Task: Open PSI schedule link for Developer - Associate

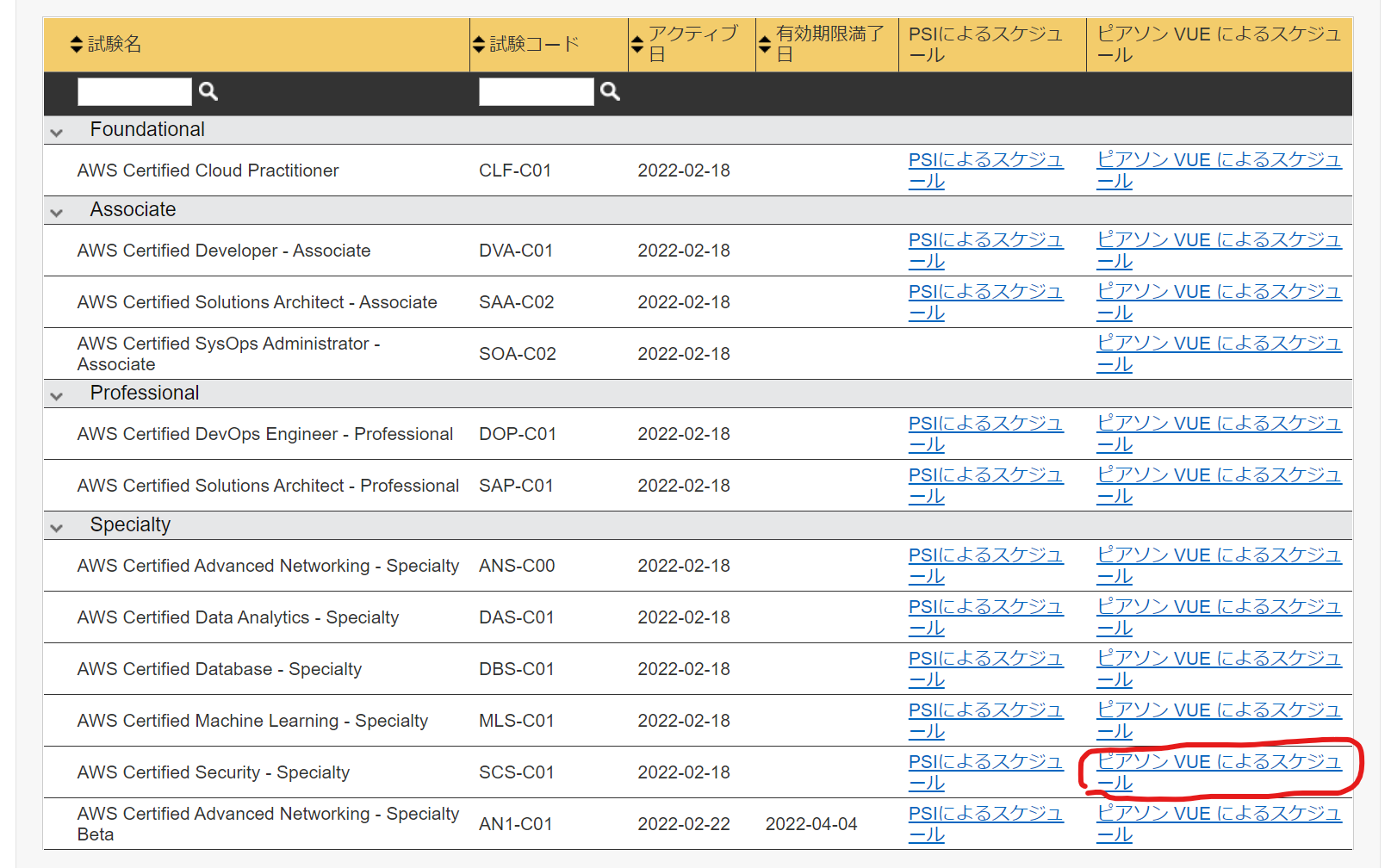Action: click(986, 251)
